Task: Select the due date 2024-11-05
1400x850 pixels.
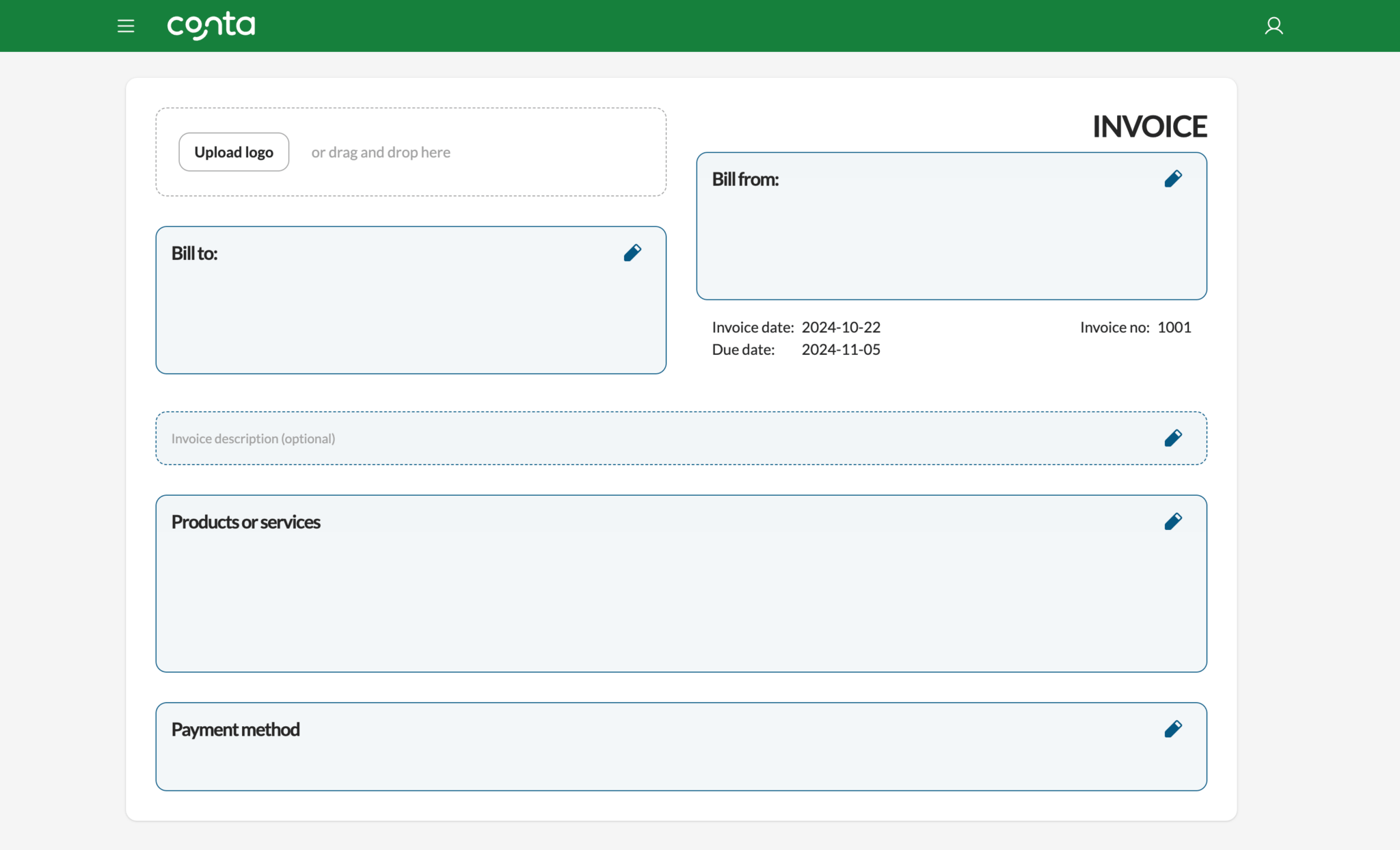Action: coord(840,349)
